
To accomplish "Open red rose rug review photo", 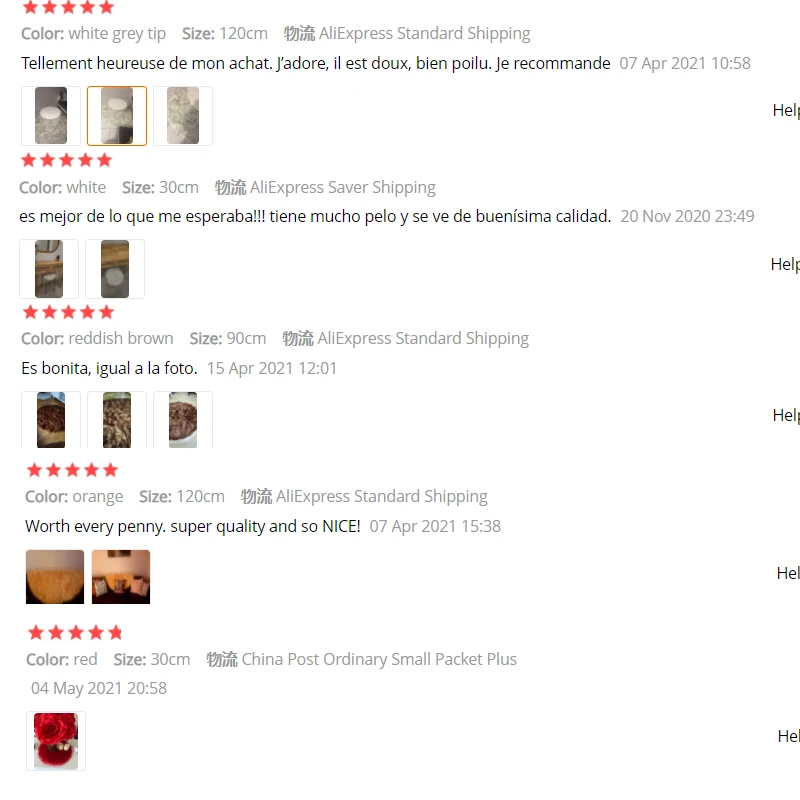I will pyautogui.click(x=56, y=741).
